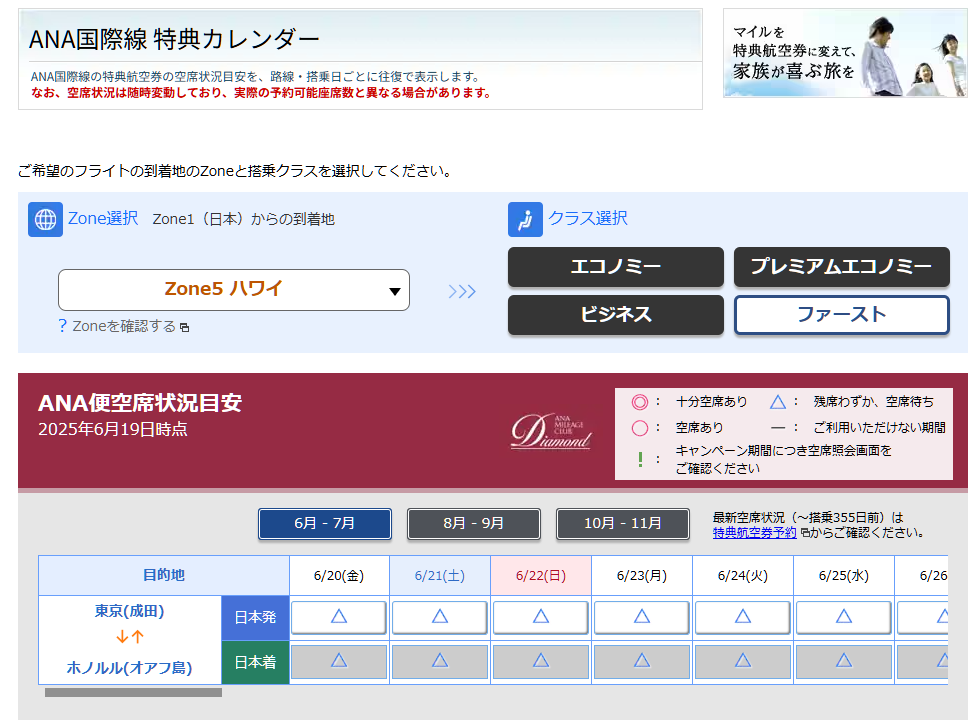This screenshot has width=973, height=725.
Task: Switch to the 10月 - 11月 tab
Action: click(622, 523)
